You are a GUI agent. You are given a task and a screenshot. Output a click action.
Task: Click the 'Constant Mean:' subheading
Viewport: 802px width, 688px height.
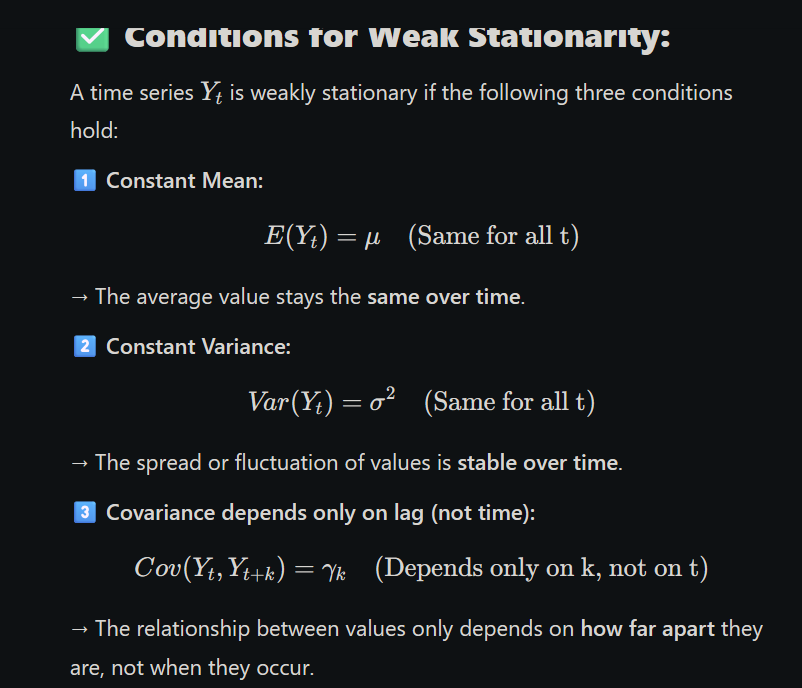(185, 181)
